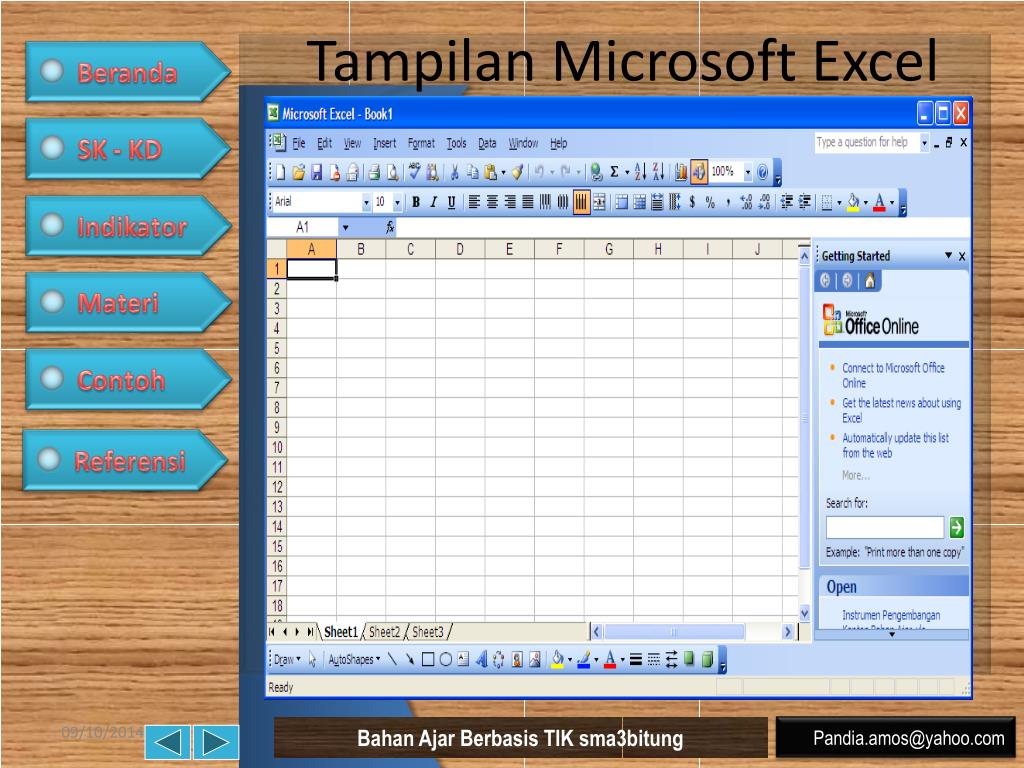
Task: Open the 100% zoom dropdown
Action: tap(748, 172)
